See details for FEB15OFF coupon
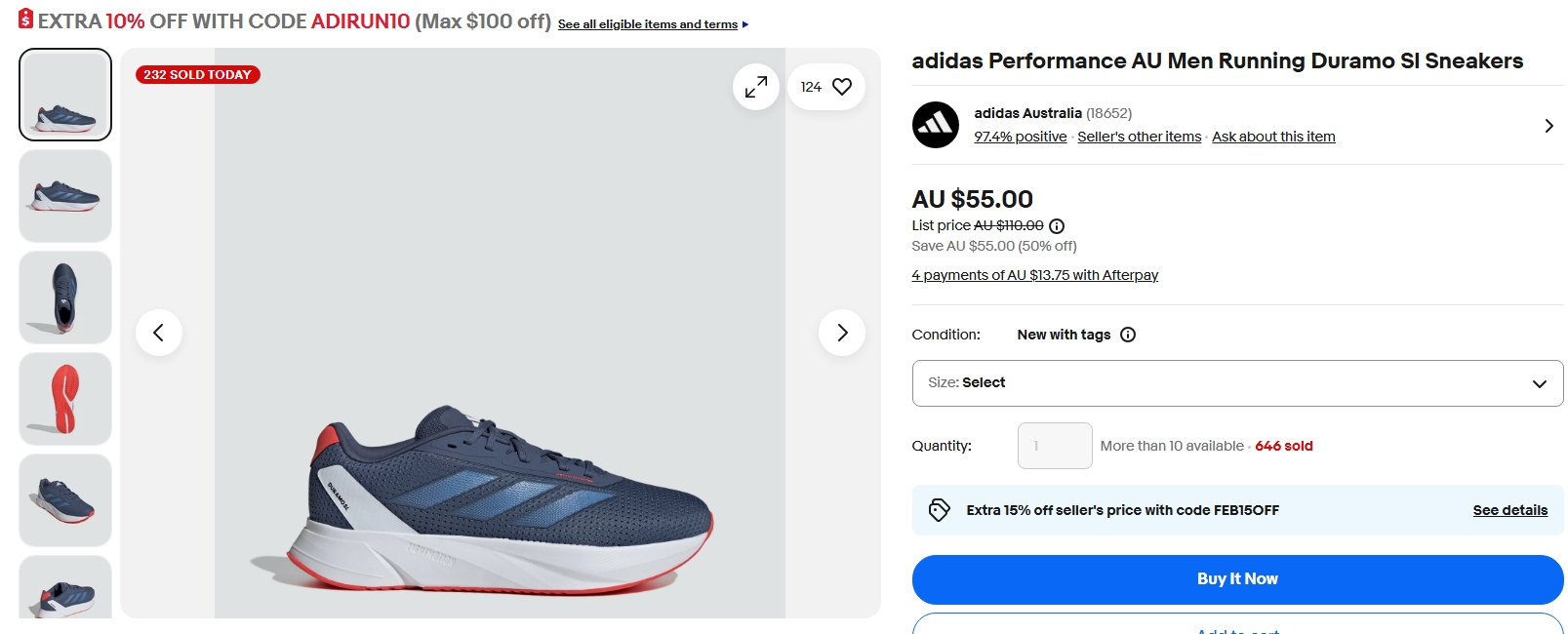 point(1509,510)
